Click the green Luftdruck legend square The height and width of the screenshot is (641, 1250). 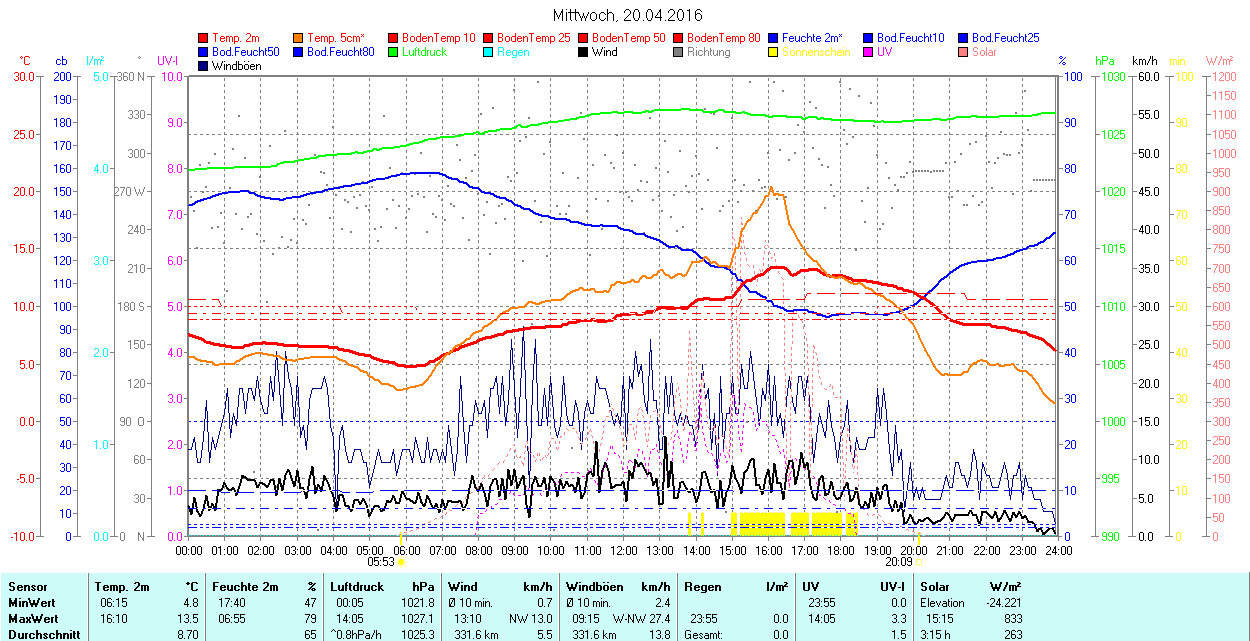coord(394,51)
